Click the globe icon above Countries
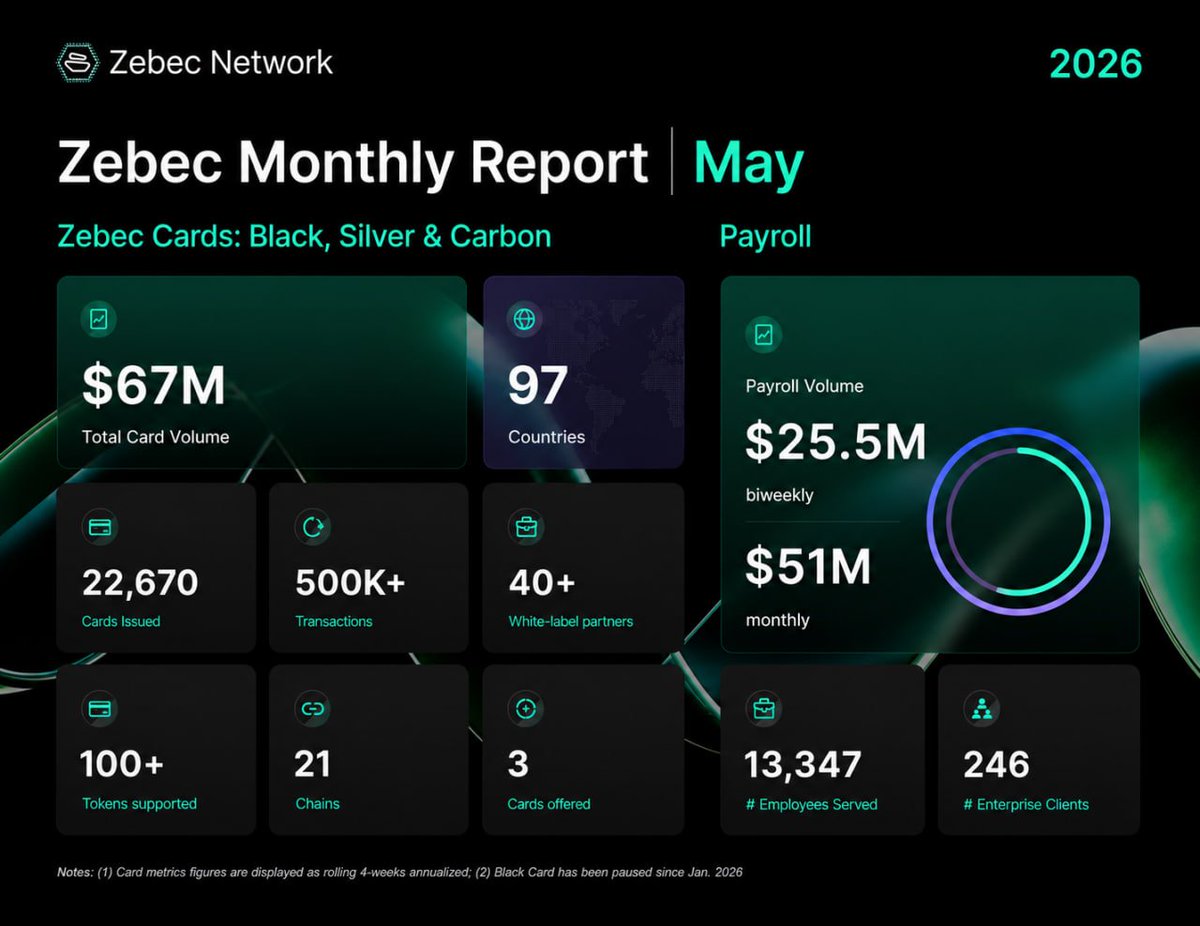This screenshot has height=926, width=1200. pyautogui.click(x=525, y=320)
